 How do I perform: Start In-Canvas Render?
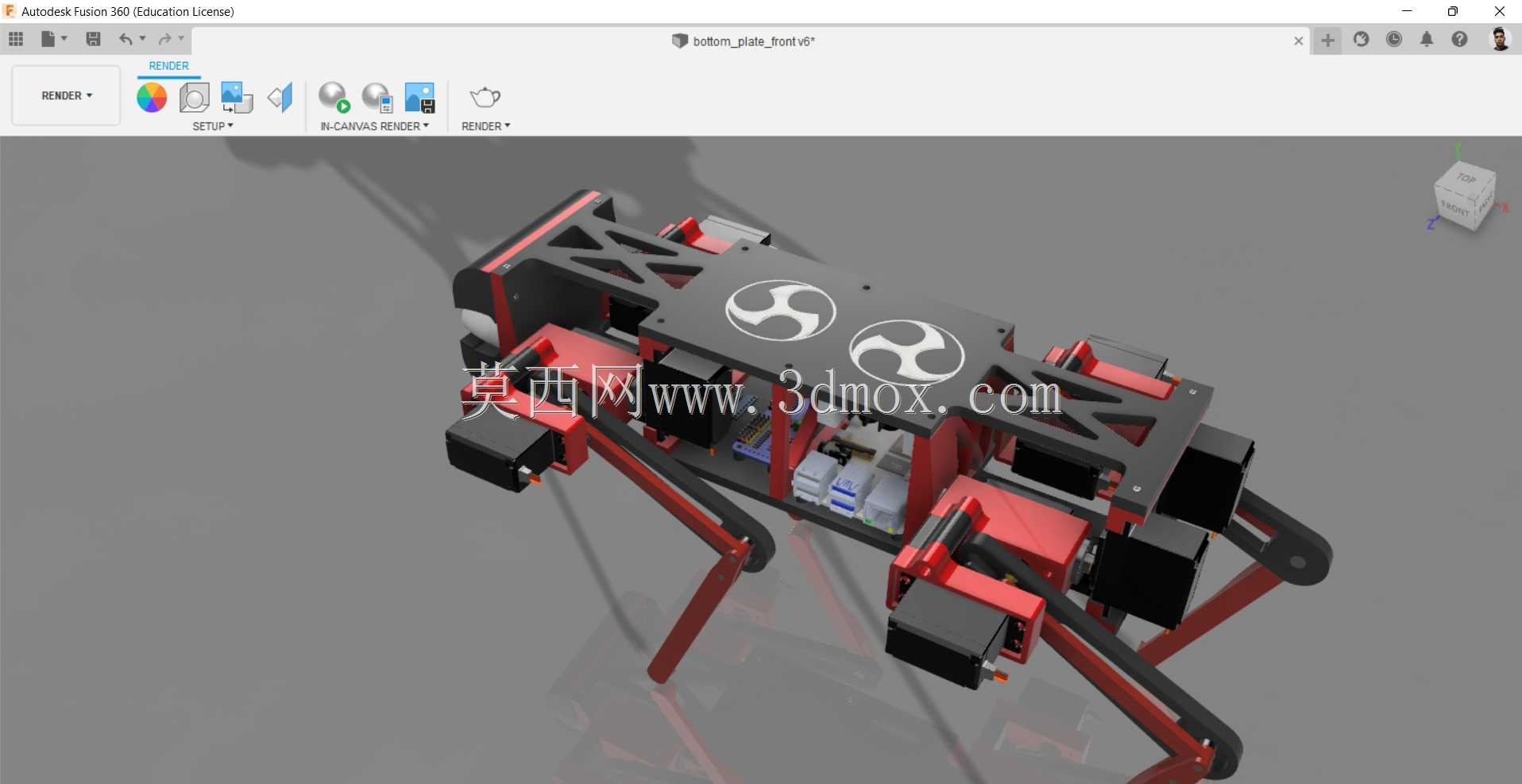[x=334, y=98]
